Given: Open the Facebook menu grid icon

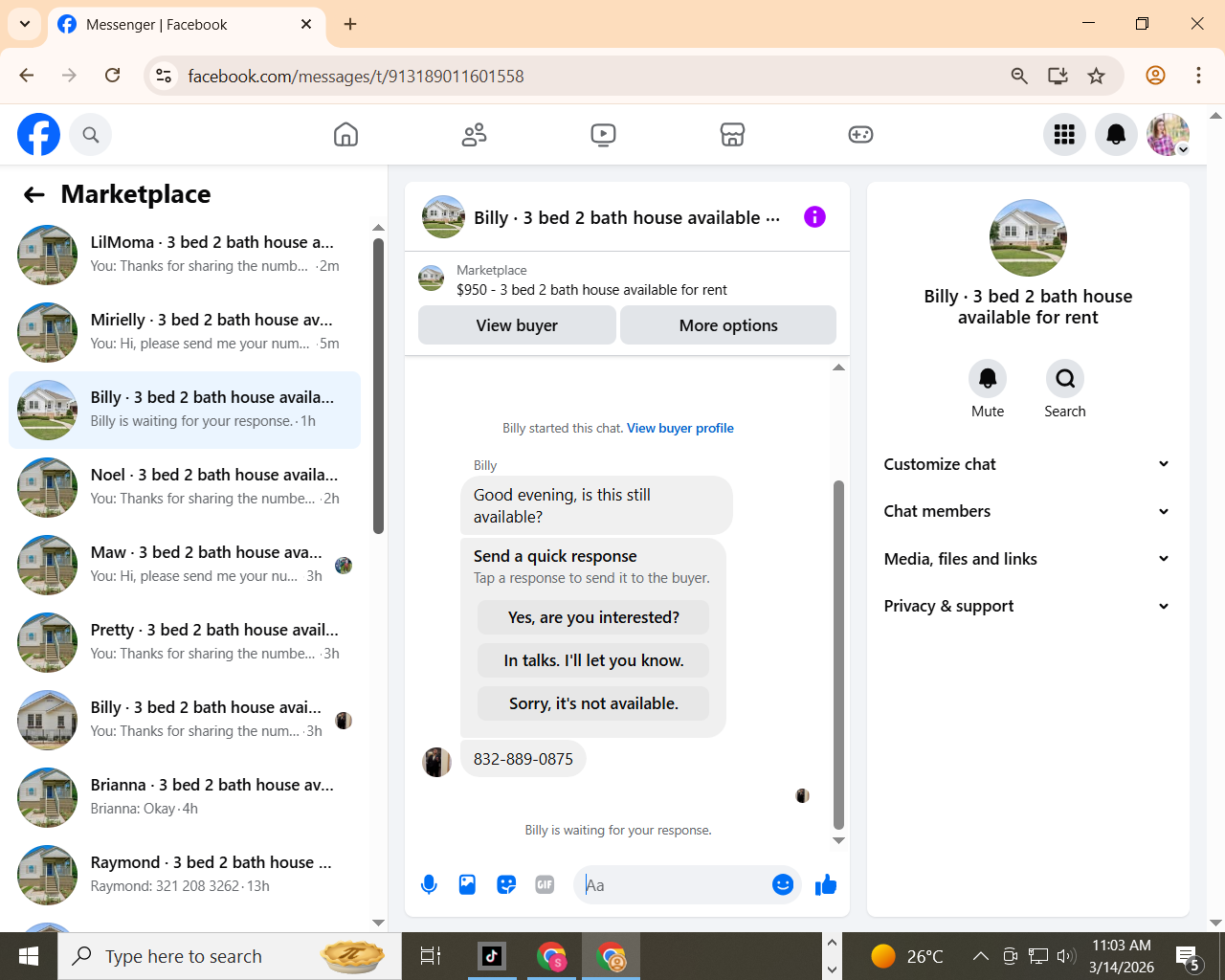Looking at the screenshot, I should click(1064, 135).
